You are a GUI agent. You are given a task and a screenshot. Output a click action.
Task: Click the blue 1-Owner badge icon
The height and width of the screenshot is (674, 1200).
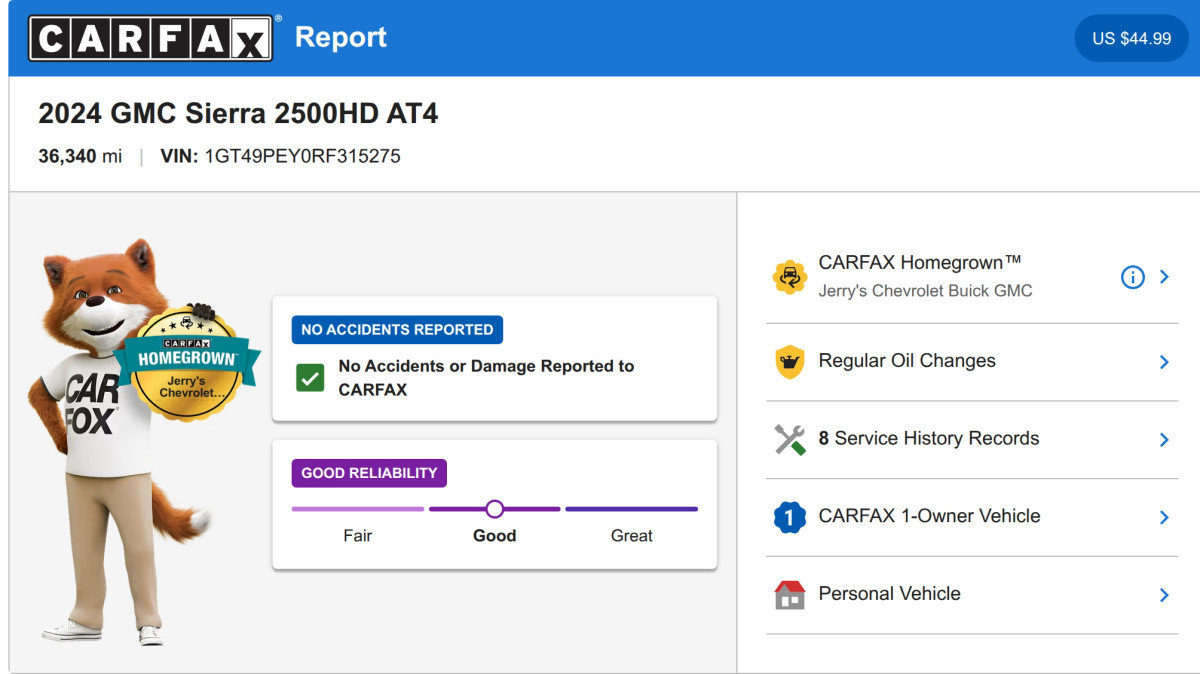790,517
